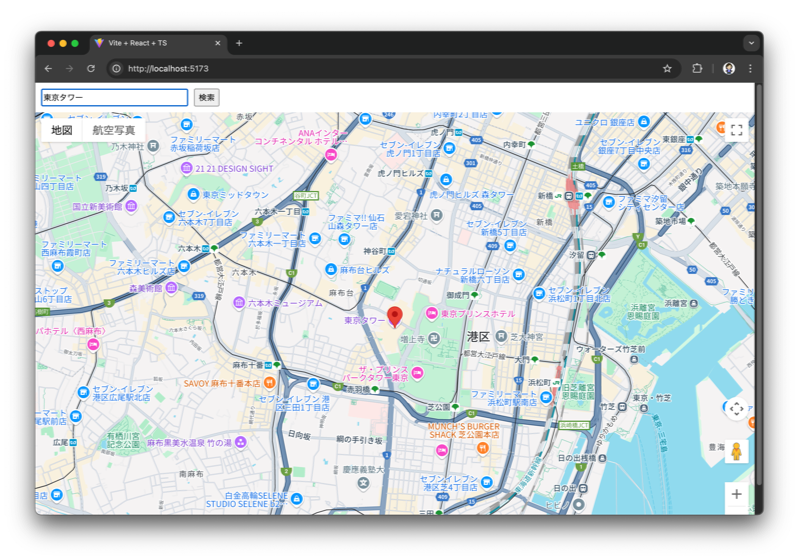Open the map camera controls icon

coord(736,408)
